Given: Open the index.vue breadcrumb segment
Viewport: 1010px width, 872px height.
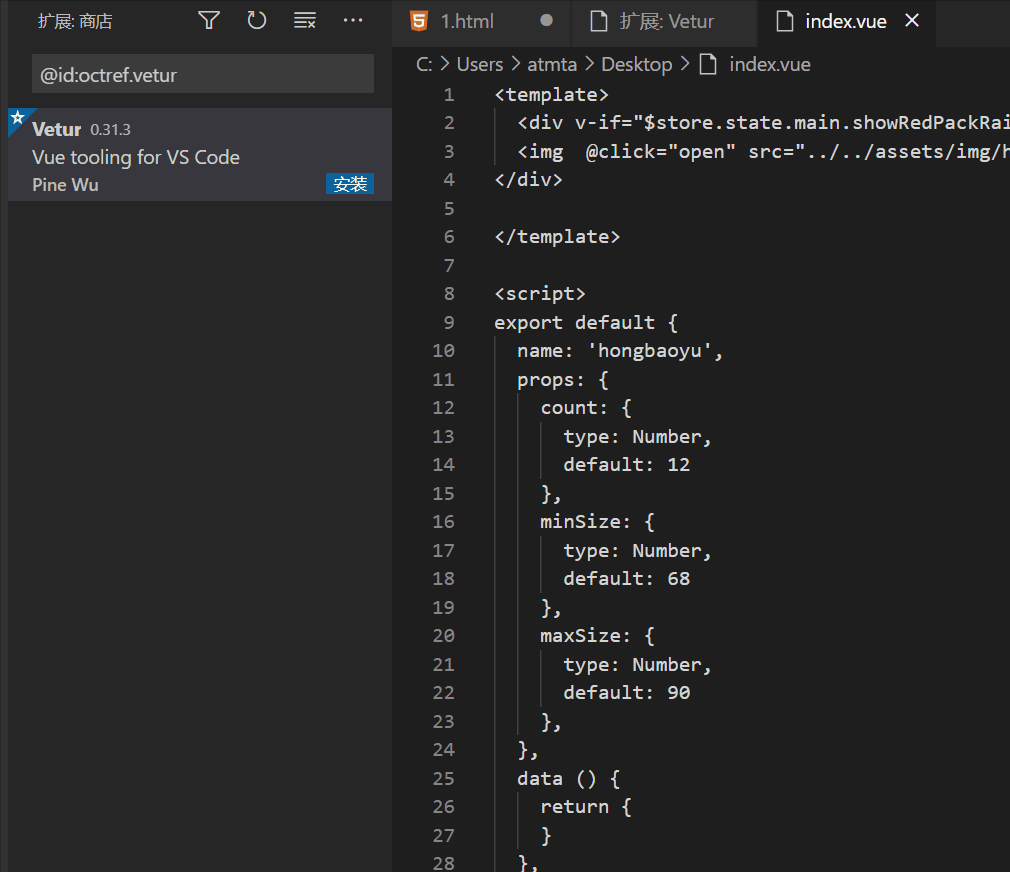Looking at the screenshot, I should click(770, 64).
